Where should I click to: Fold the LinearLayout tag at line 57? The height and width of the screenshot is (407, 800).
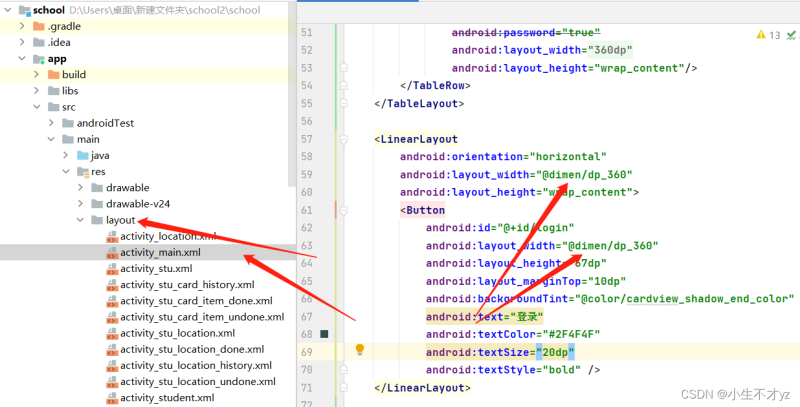(344, 139)
